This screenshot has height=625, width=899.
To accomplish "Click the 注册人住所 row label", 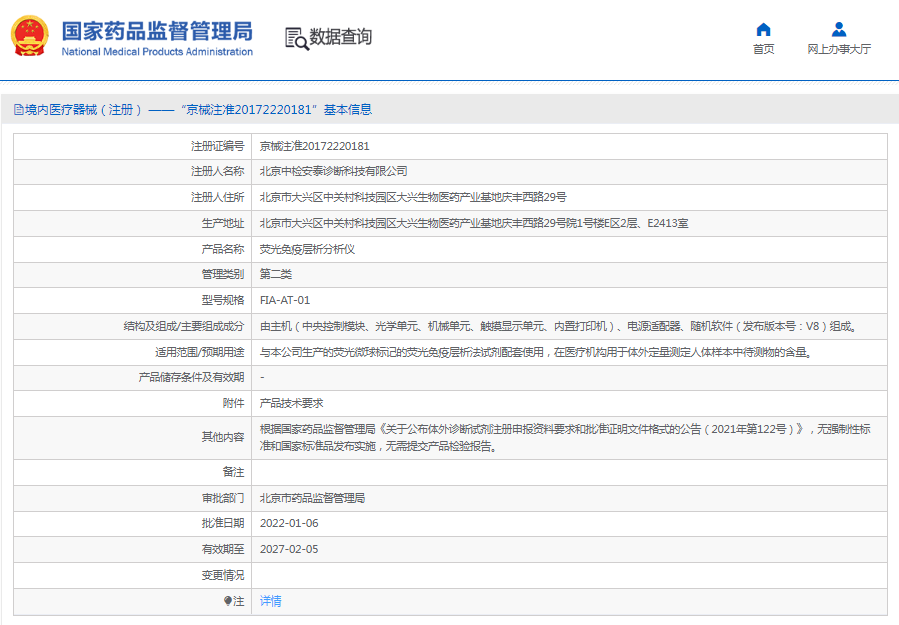I will 217,197.
